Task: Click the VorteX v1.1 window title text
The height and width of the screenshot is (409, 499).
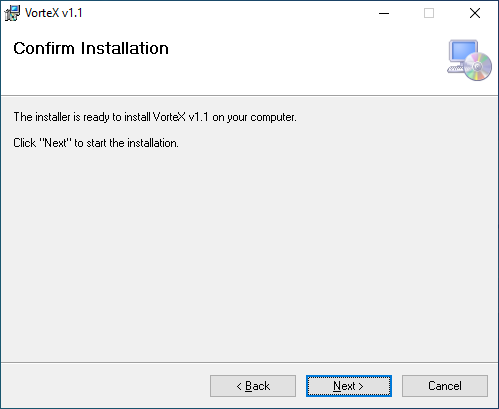Action: [54, 13]
